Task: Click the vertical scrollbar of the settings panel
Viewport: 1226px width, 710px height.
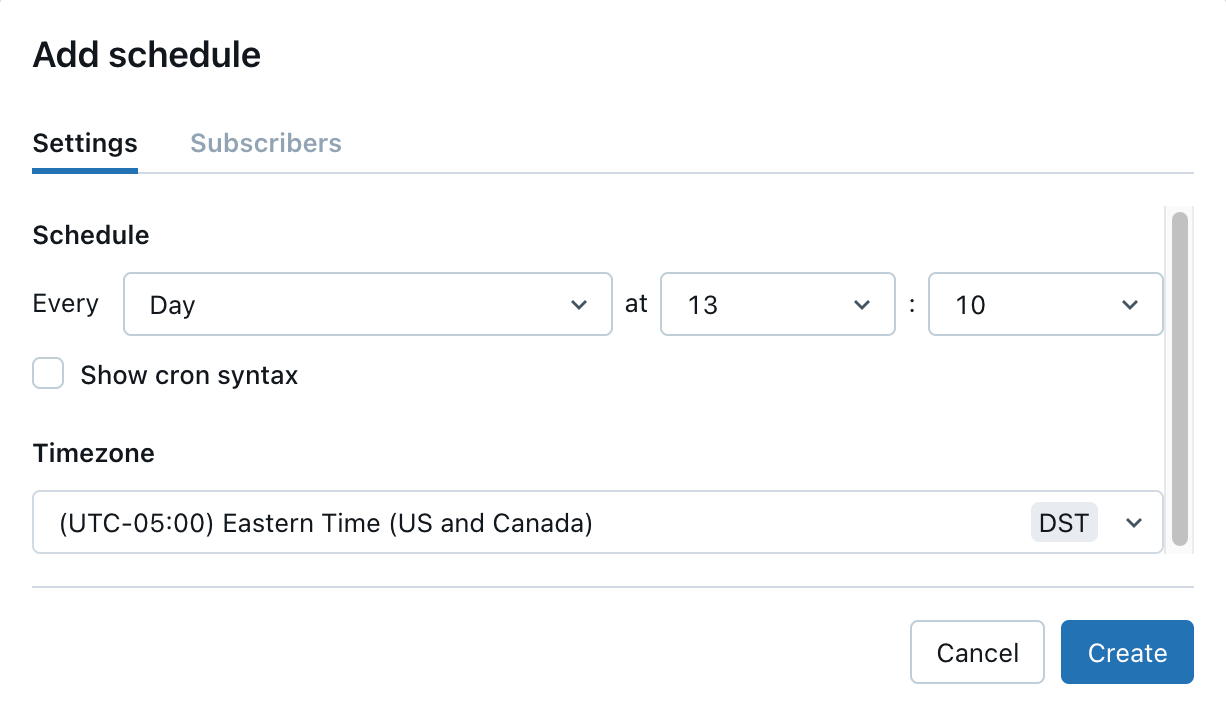Action: pyautogui.click(x=1179, y=378)
